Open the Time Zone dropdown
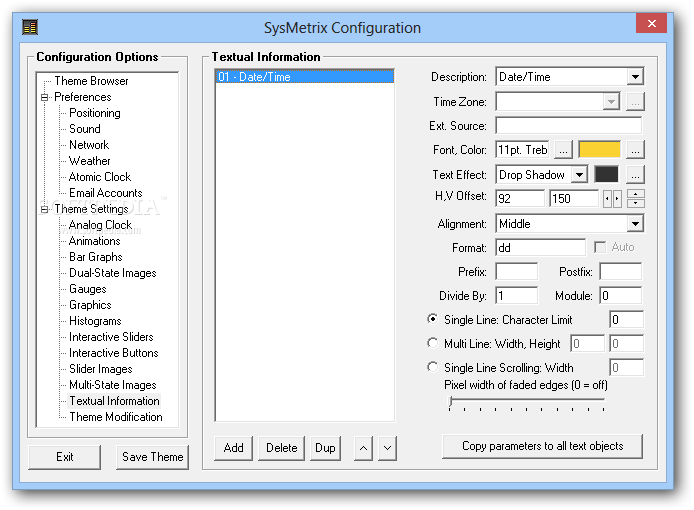The height and width of the screenshot is (510, 694). [611, 102]
